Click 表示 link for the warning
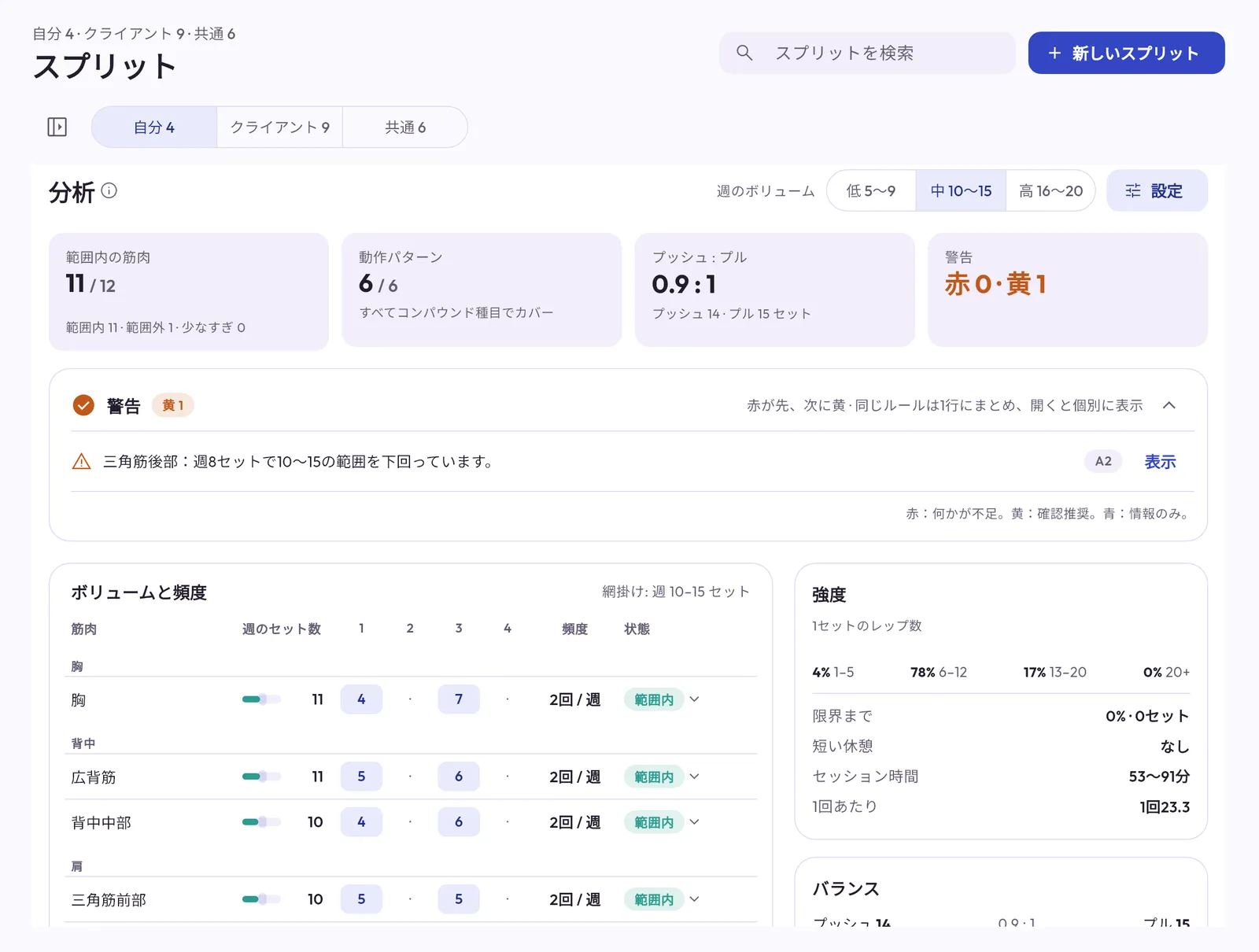 (x=1160, y=462)
